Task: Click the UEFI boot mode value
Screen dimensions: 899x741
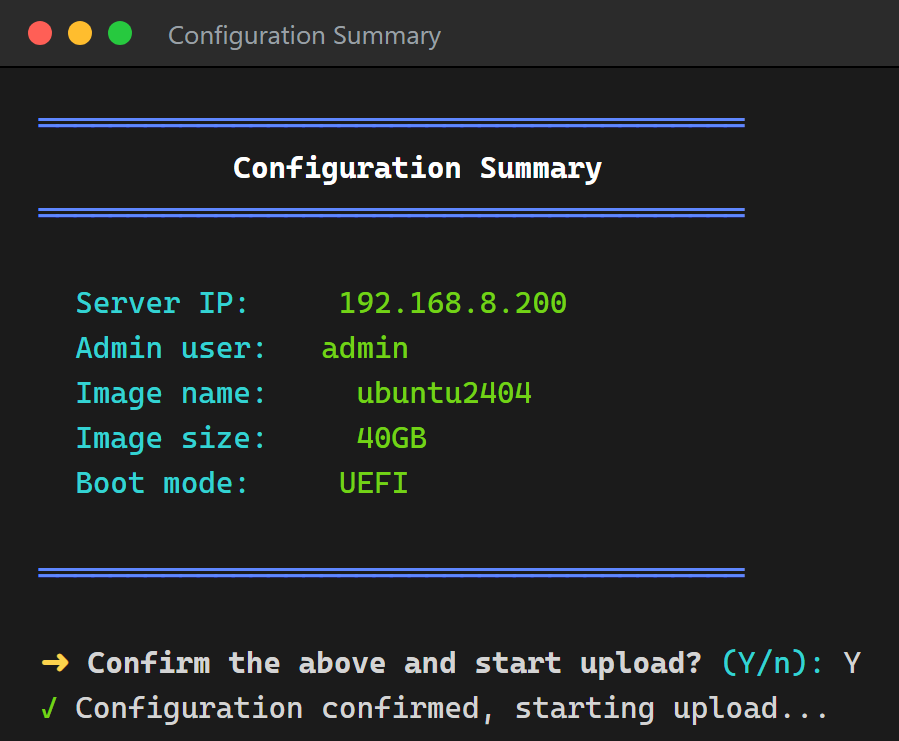Action: (x=374, y=483)
